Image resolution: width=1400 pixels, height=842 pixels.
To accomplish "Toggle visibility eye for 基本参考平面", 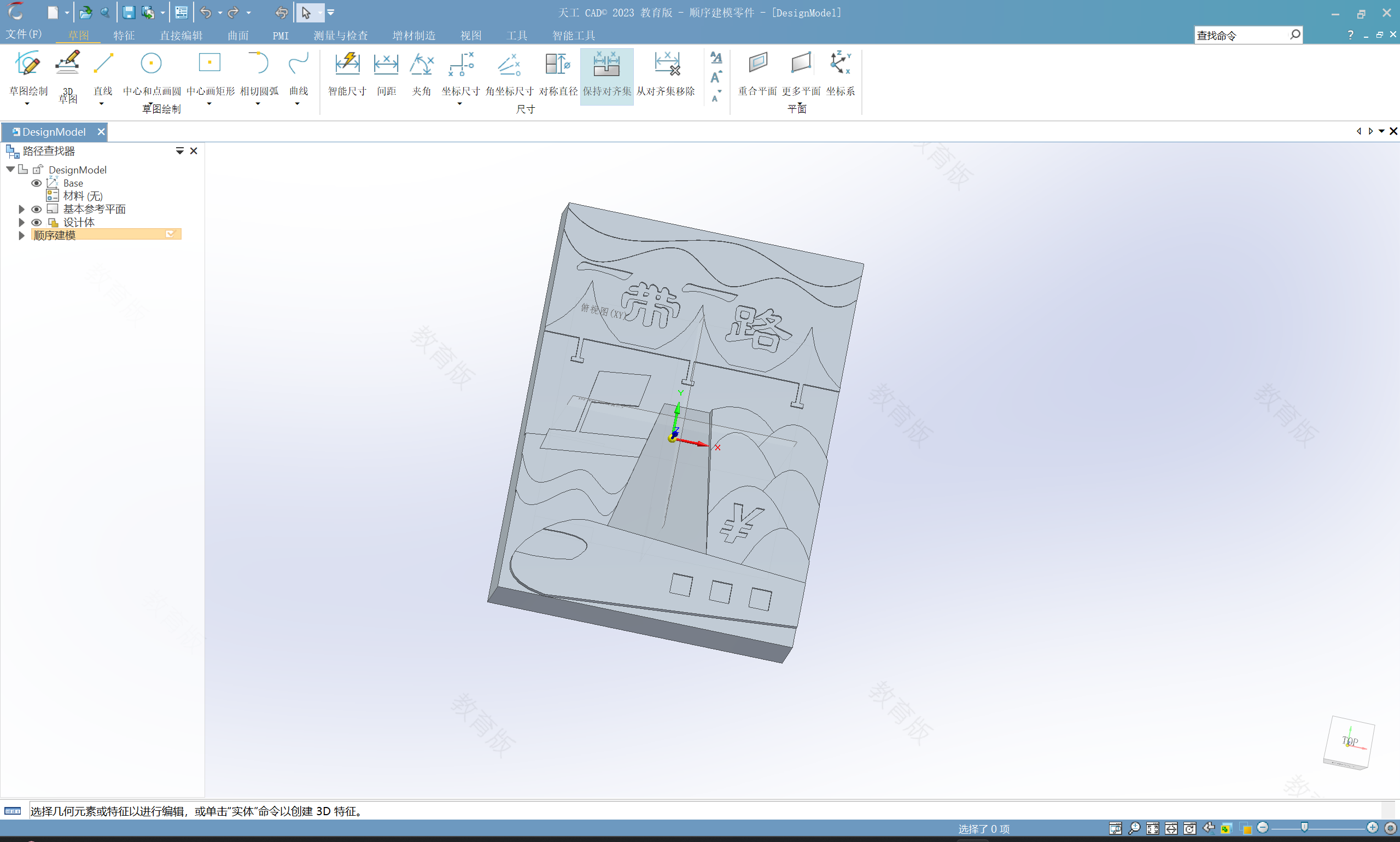I will pos(36,209).
